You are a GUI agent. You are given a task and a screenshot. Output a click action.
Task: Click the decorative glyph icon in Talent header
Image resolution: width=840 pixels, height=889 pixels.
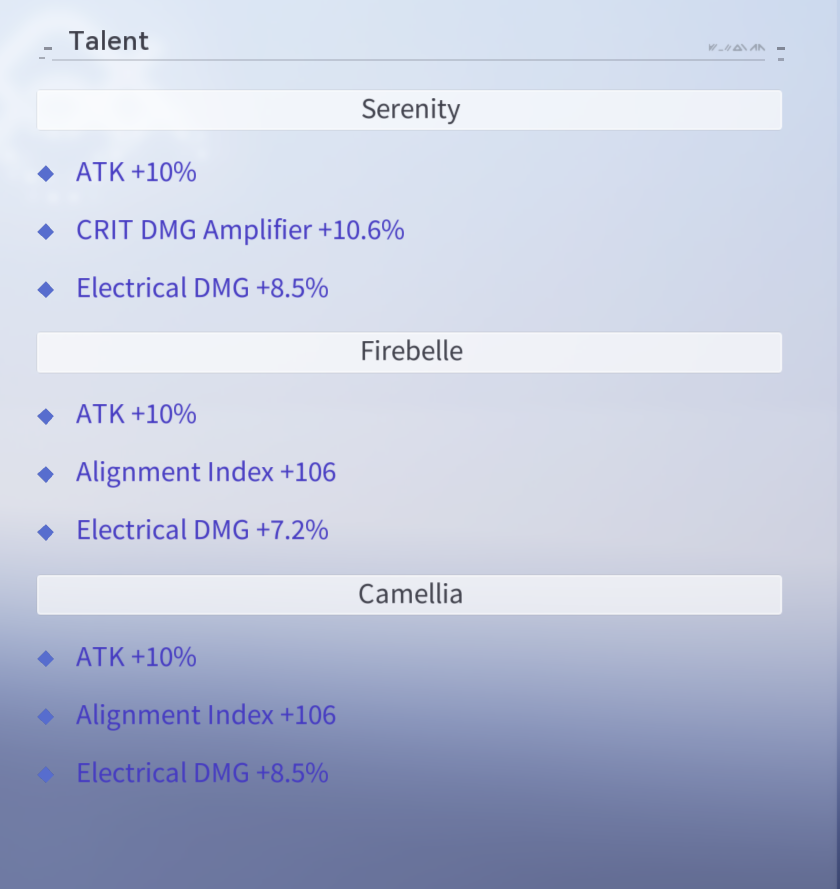736,48
